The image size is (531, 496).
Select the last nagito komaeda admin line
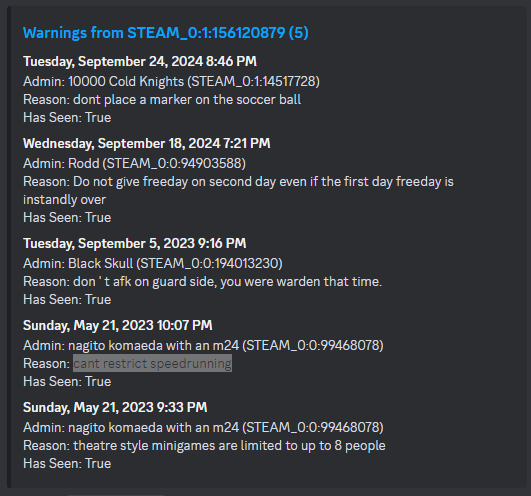click(203, 427)
